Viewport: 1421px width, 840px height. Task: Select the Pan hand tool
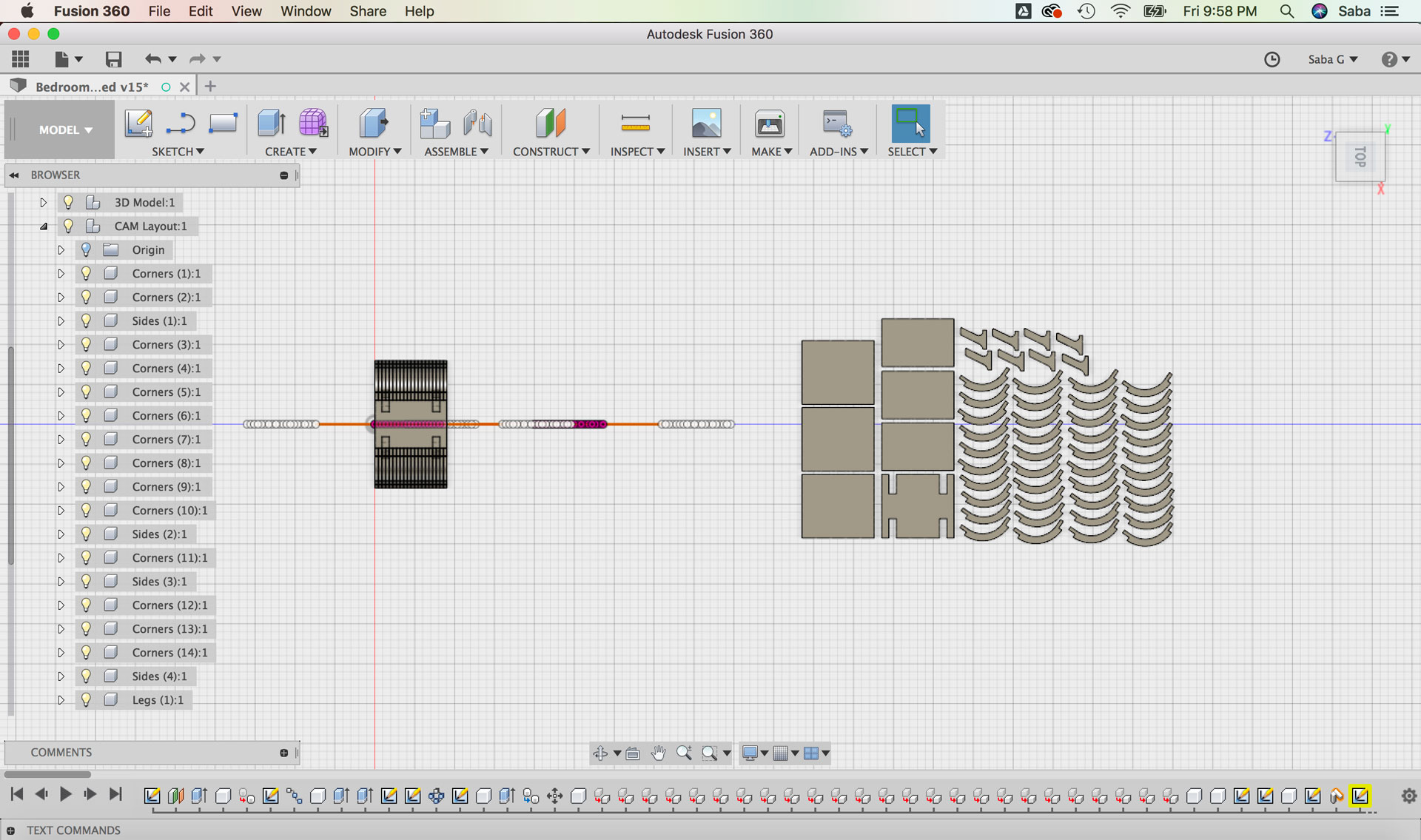pos(658,753)
